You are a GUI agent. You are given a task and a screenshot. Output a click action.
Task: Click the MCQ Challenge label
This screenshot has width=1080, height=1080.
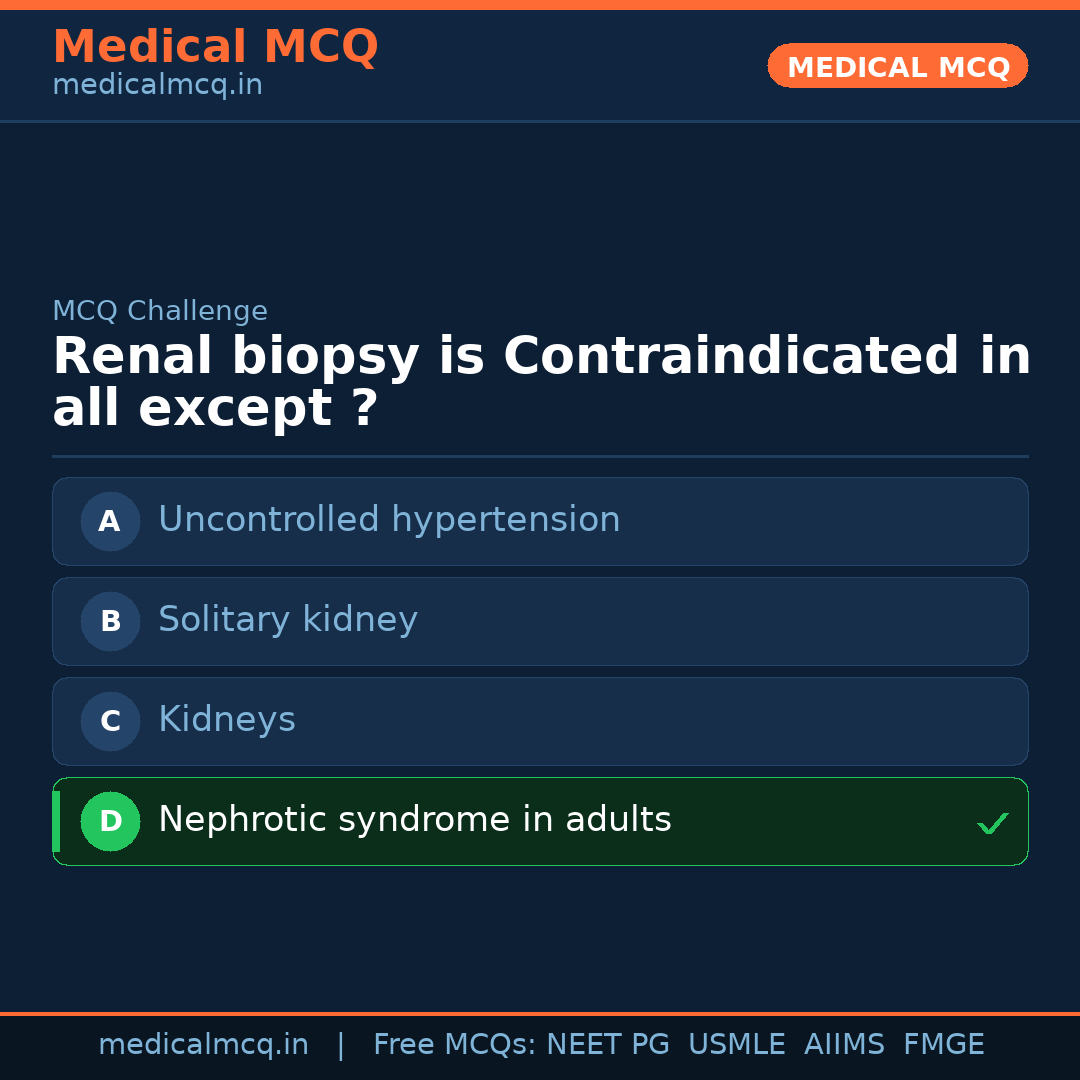[x=160, y=311]
